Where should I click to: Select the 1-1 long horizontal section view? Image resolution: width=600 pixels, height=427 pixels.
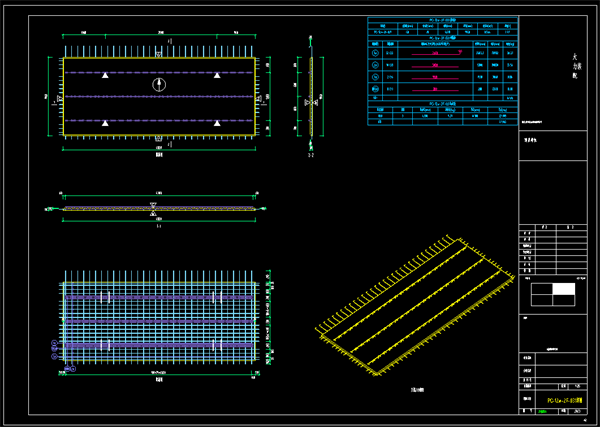tap(156, 209)
